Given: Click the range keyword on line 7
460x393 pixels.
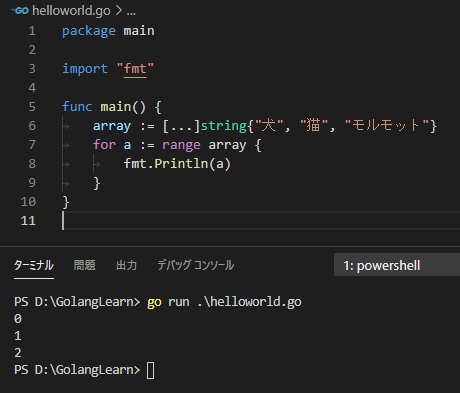Looking at the screenshot, I should [181, 145].
